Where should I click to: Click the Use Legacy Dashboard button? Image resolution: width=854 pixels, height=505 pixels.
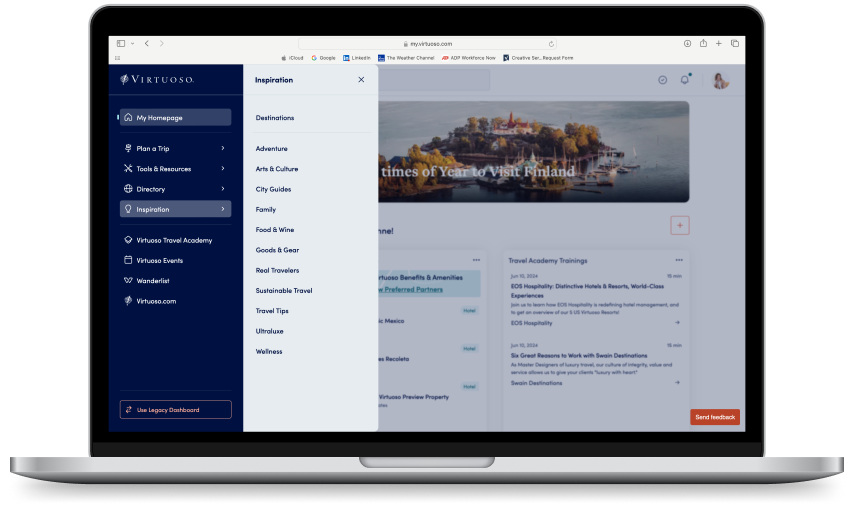click(x=175, y=410)
